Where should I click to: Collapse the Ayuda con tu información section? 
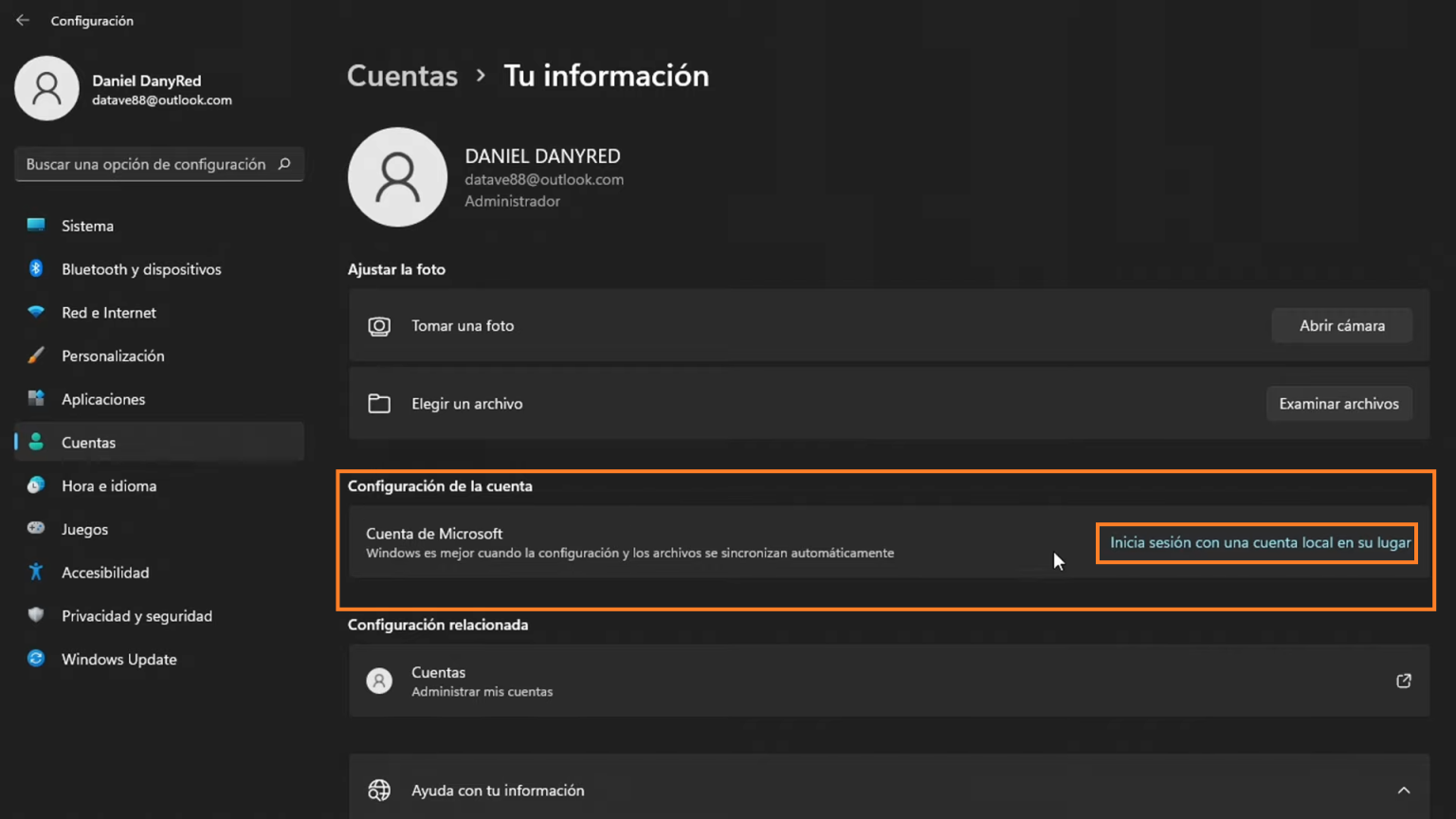[x=1404, y=790]
